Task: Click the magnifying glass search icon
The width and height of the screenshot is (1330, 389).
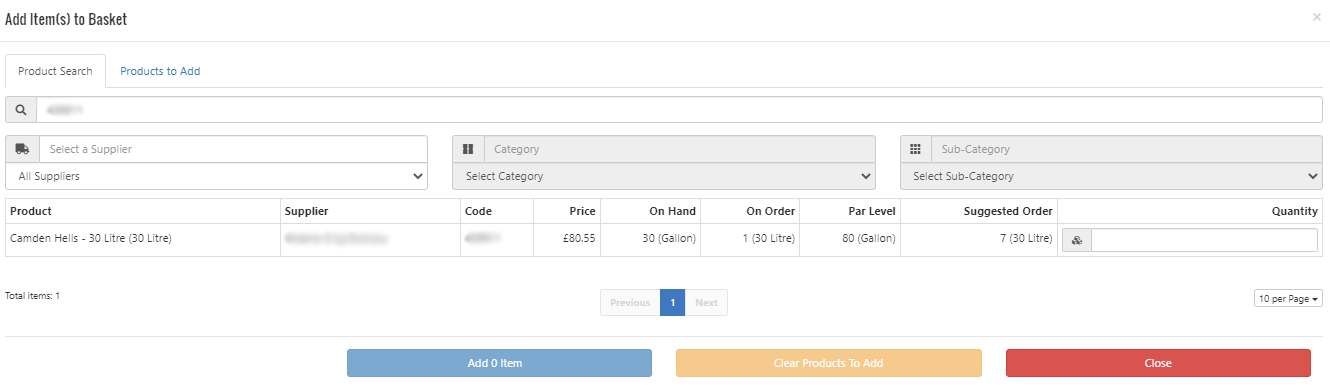Action: pos(21,109)
